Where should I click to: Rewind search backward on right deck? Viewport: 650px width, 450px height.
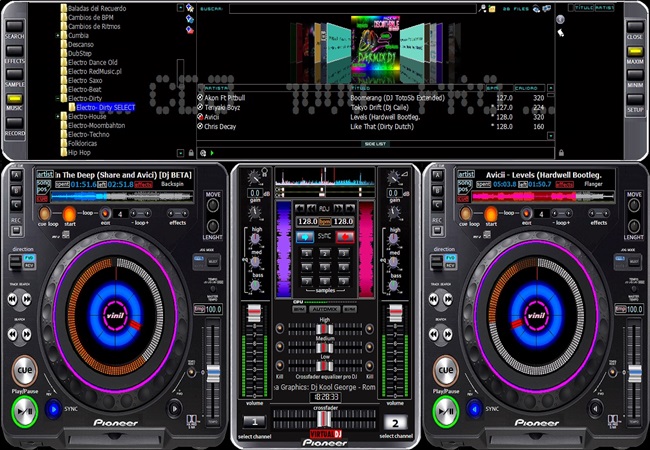(434, 334)
